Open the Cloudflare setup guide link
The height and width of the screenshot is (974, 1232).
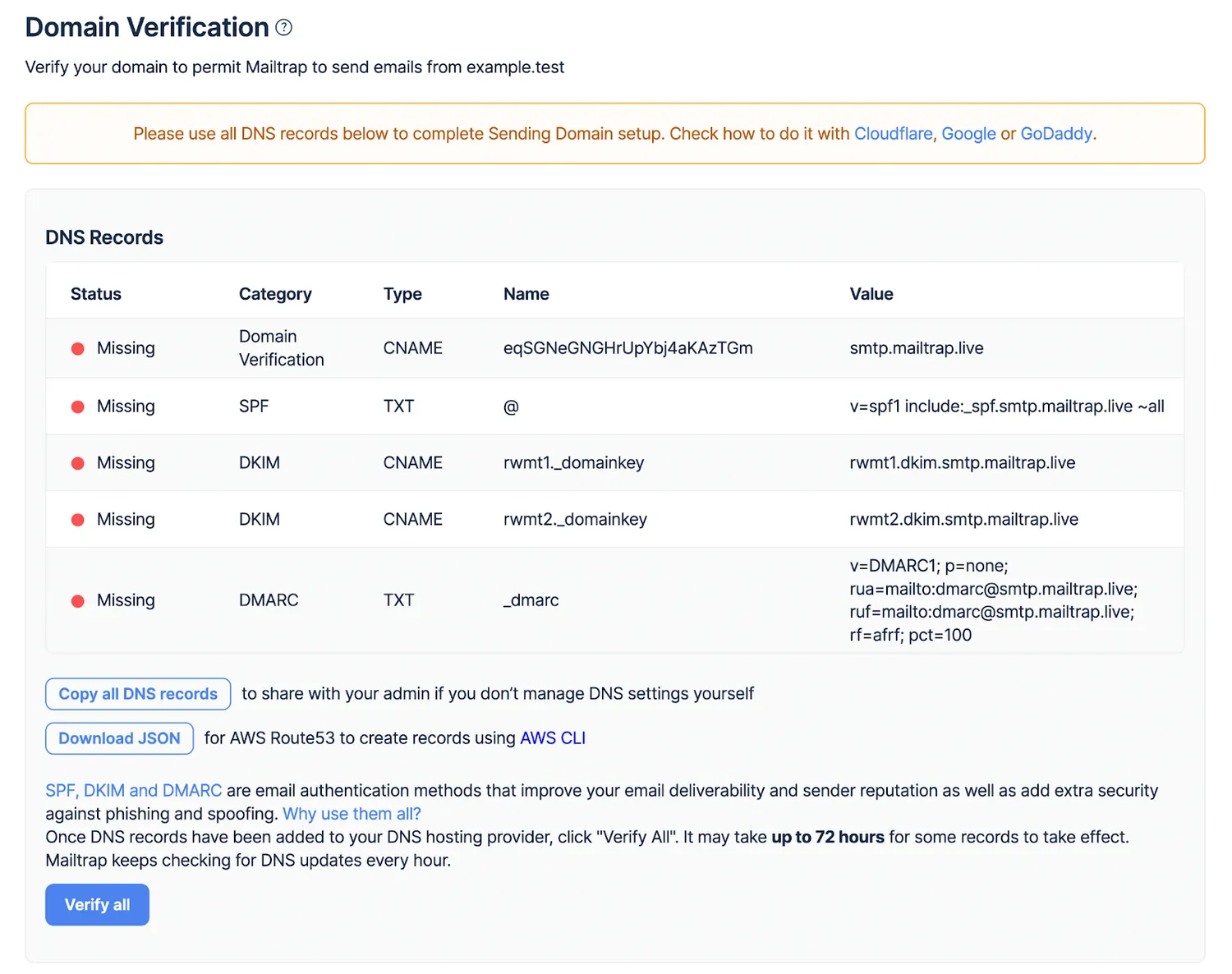coord(894,134)
